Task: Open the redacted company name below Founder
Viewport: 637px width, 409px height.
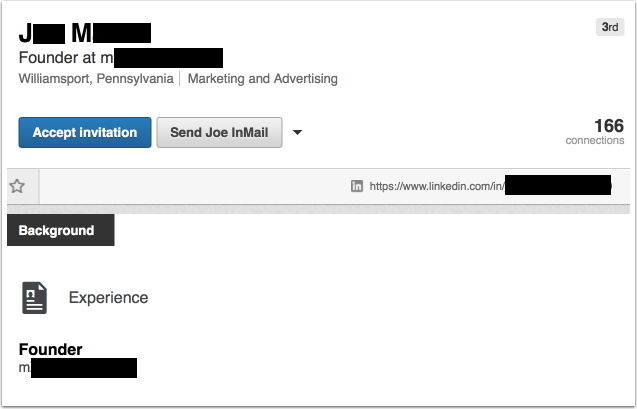Action: [x=82, y=368]
